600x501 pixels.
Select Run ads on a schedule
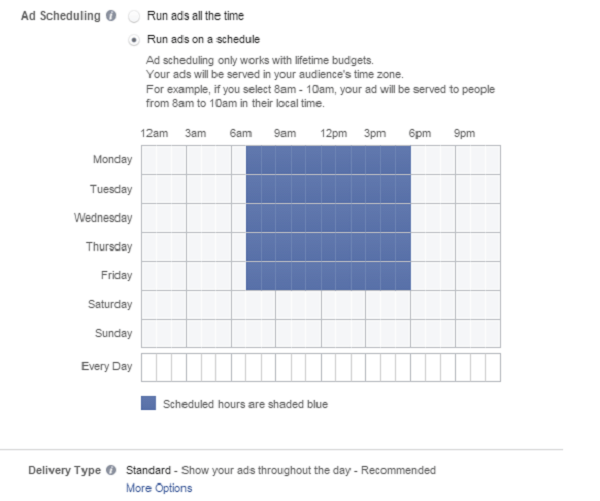click(x=134, y=40)
